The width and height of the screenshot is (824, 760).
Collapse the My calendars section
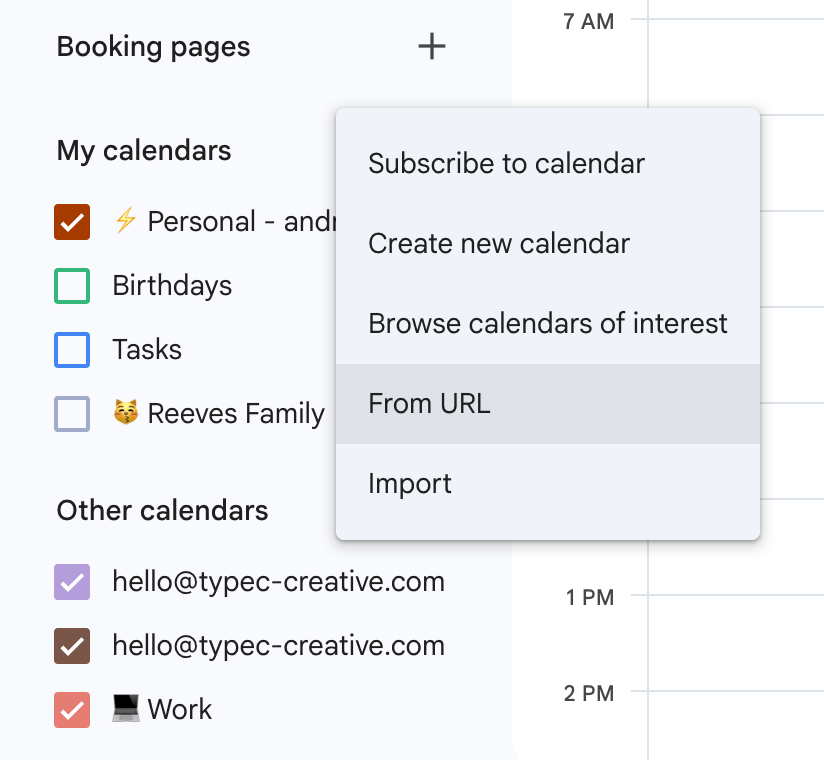click(x=142, y=150)
